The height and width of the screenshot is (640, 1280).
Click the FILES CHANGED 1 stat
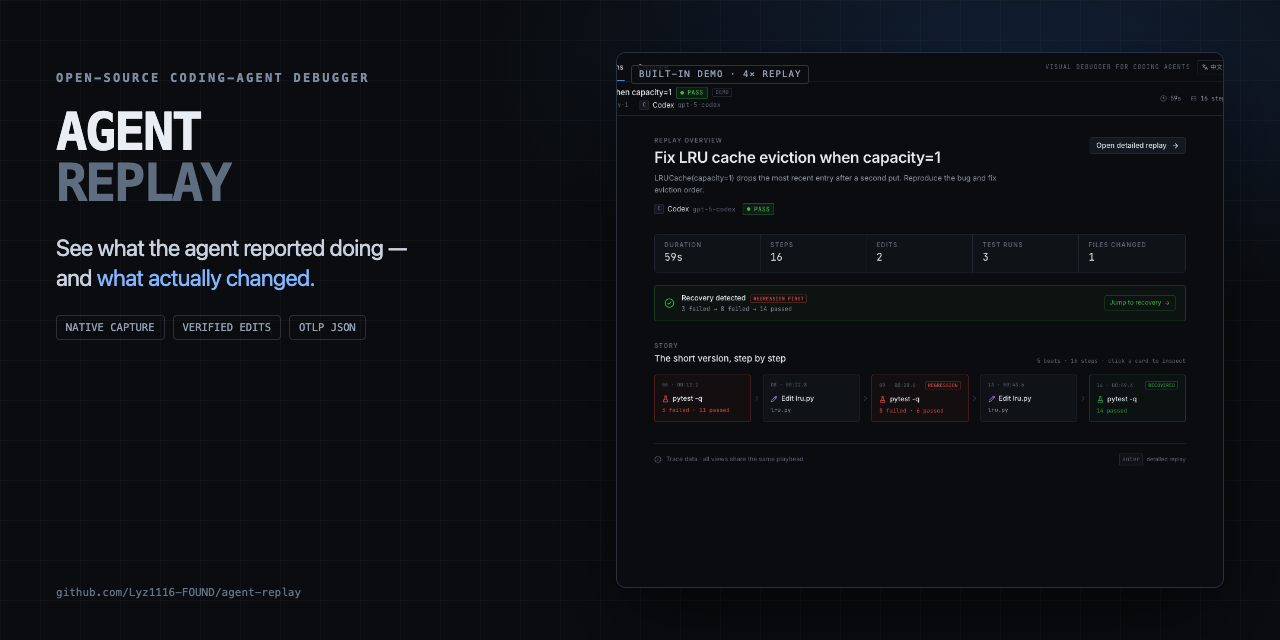[x=1132, y=253]
